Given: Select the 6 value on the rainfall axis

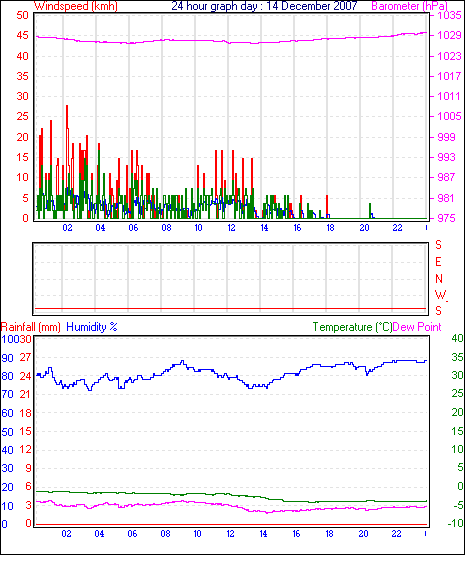Looking at the screenshot, I should (x=28, y=487).
